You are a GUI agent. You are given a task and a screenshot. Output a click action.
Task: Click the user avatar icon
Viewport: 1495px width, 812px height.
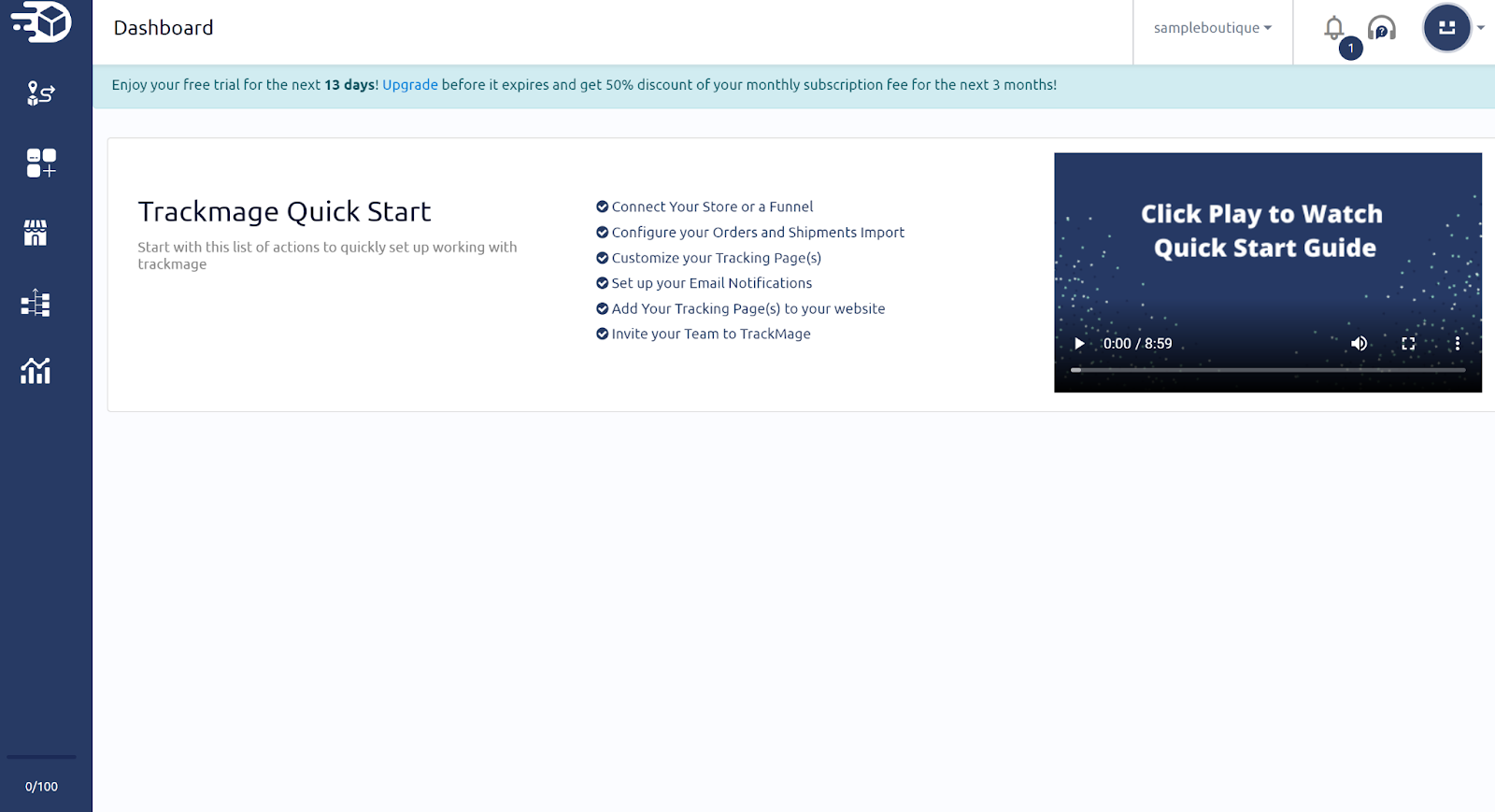pyautogui.click(x=1447, y=28)
